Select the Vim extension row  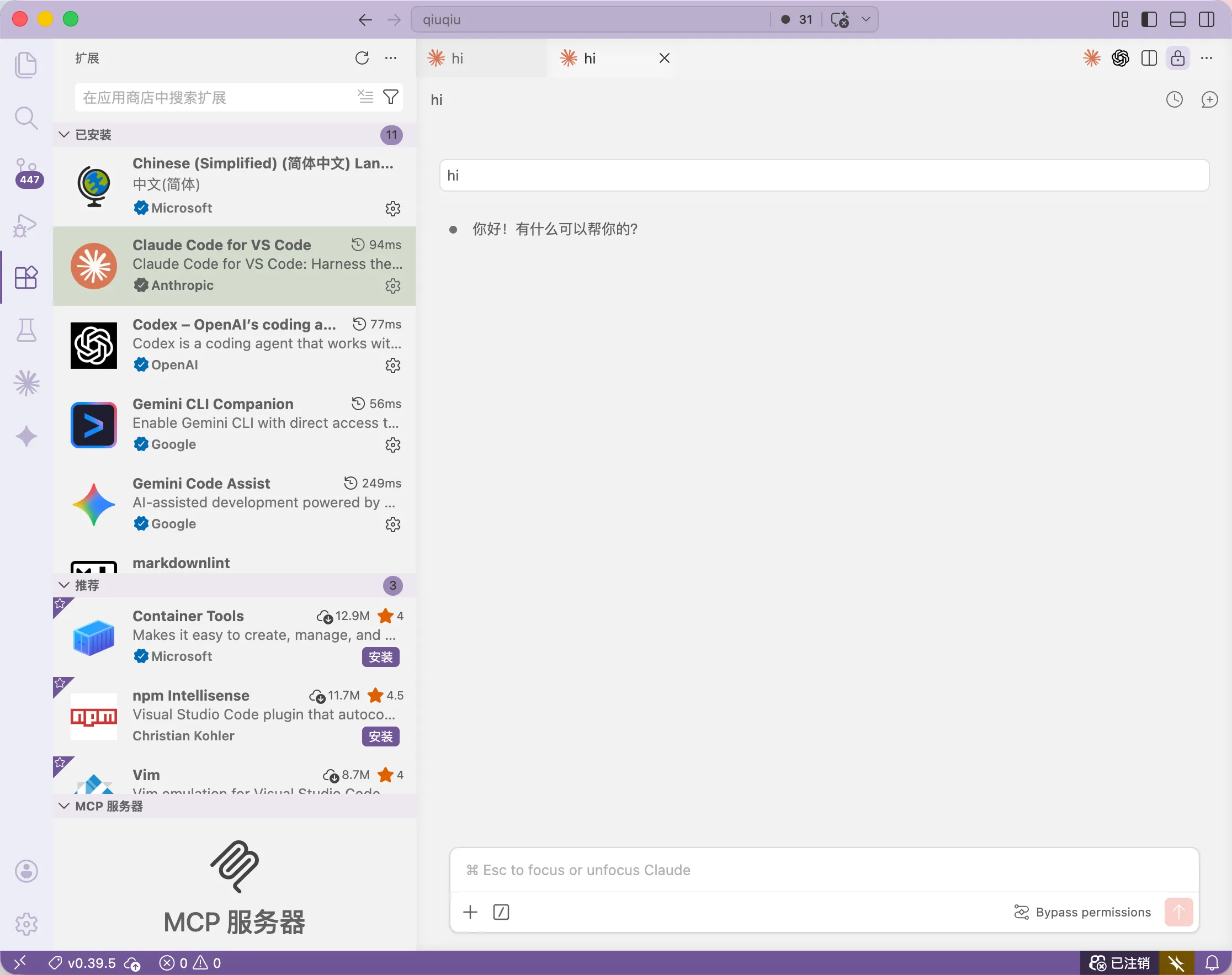[x=234, y=776]
